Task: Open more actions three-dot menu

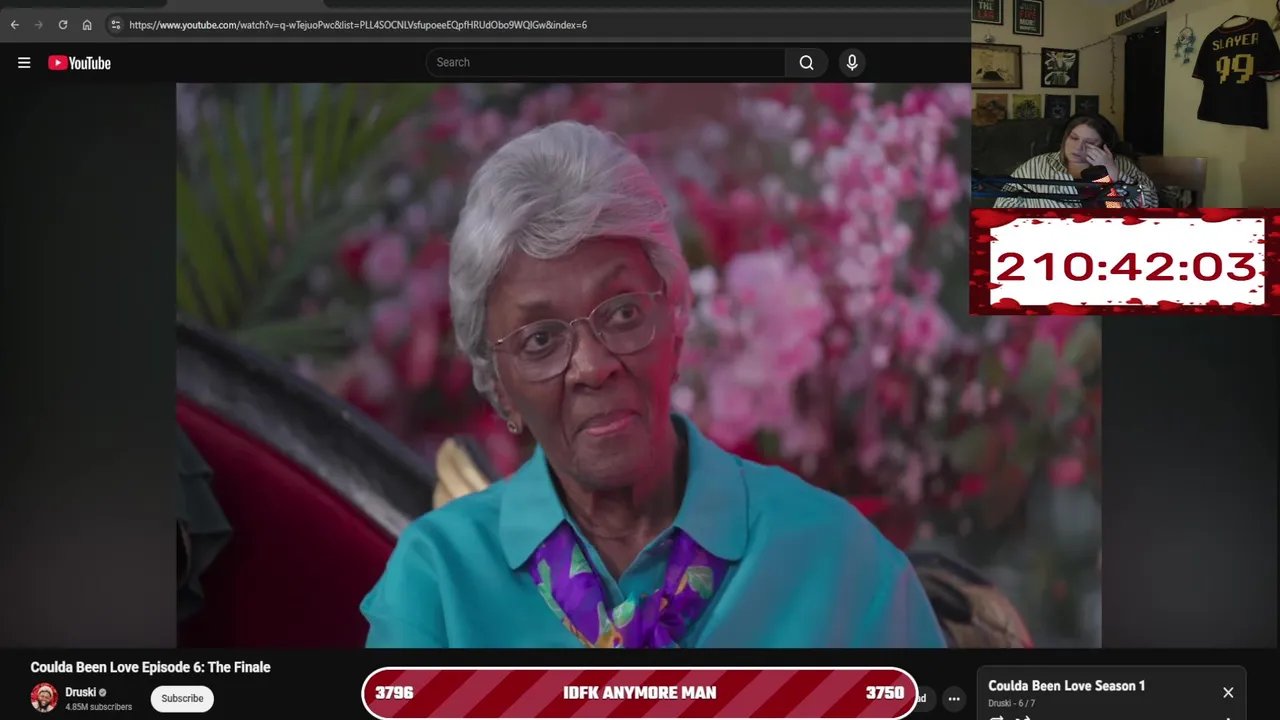Action: [954, 699]
